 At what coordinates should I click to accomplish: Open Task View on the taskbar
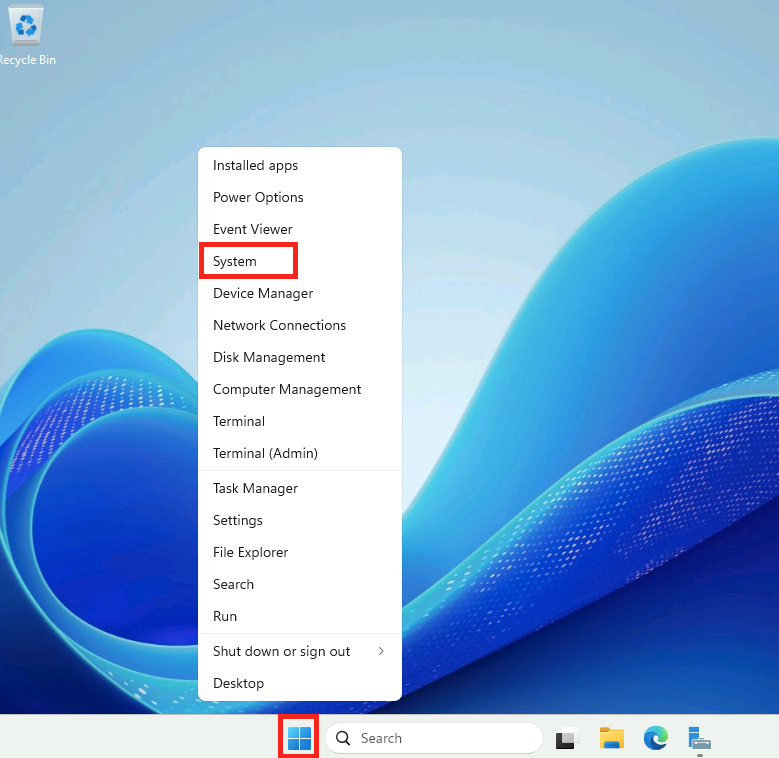pos(567,738)
